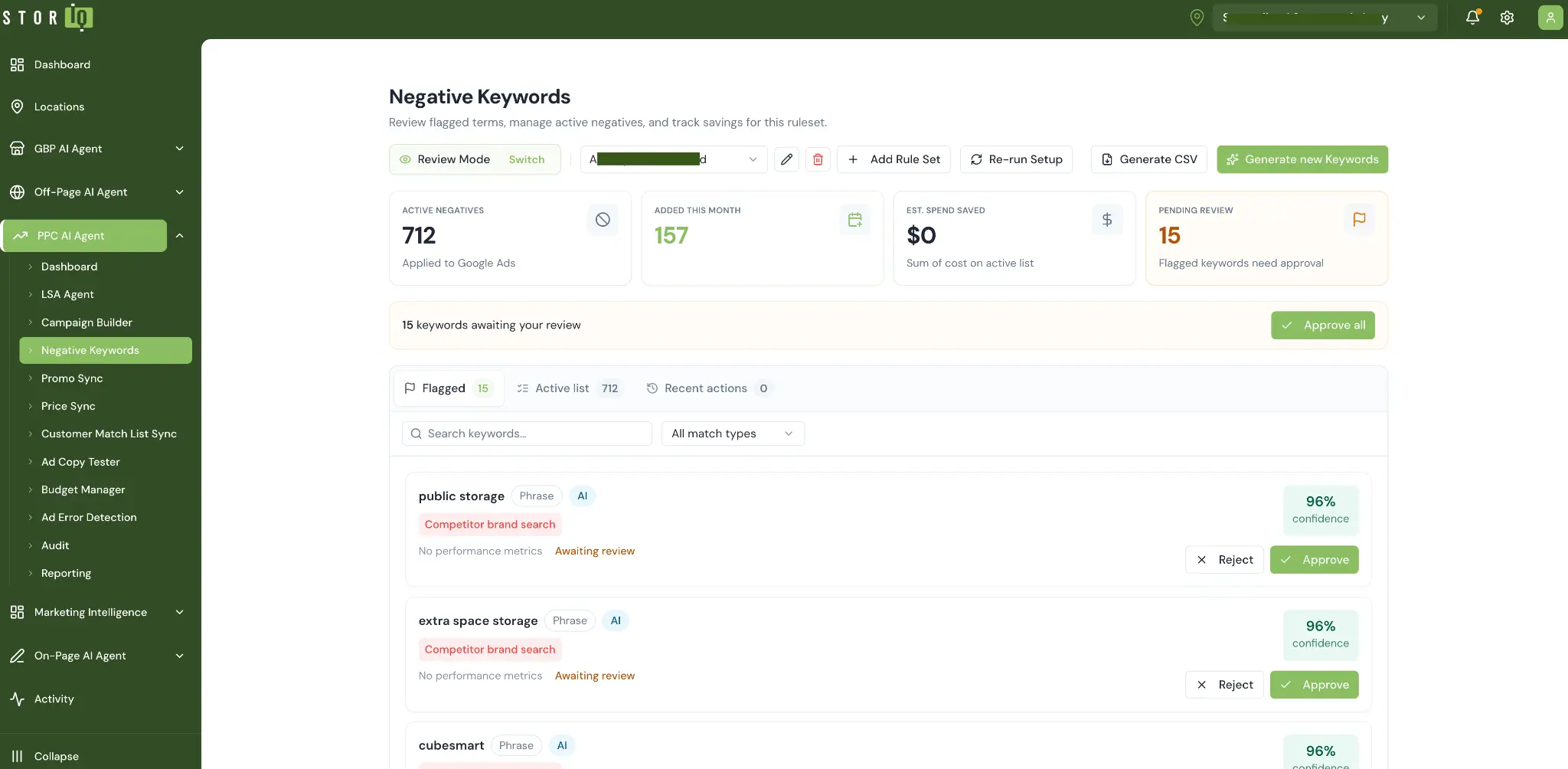Viewport: 1568px width, 769px height.
Task: Open Campaign Builder page
Action: [x=87, y=322]
